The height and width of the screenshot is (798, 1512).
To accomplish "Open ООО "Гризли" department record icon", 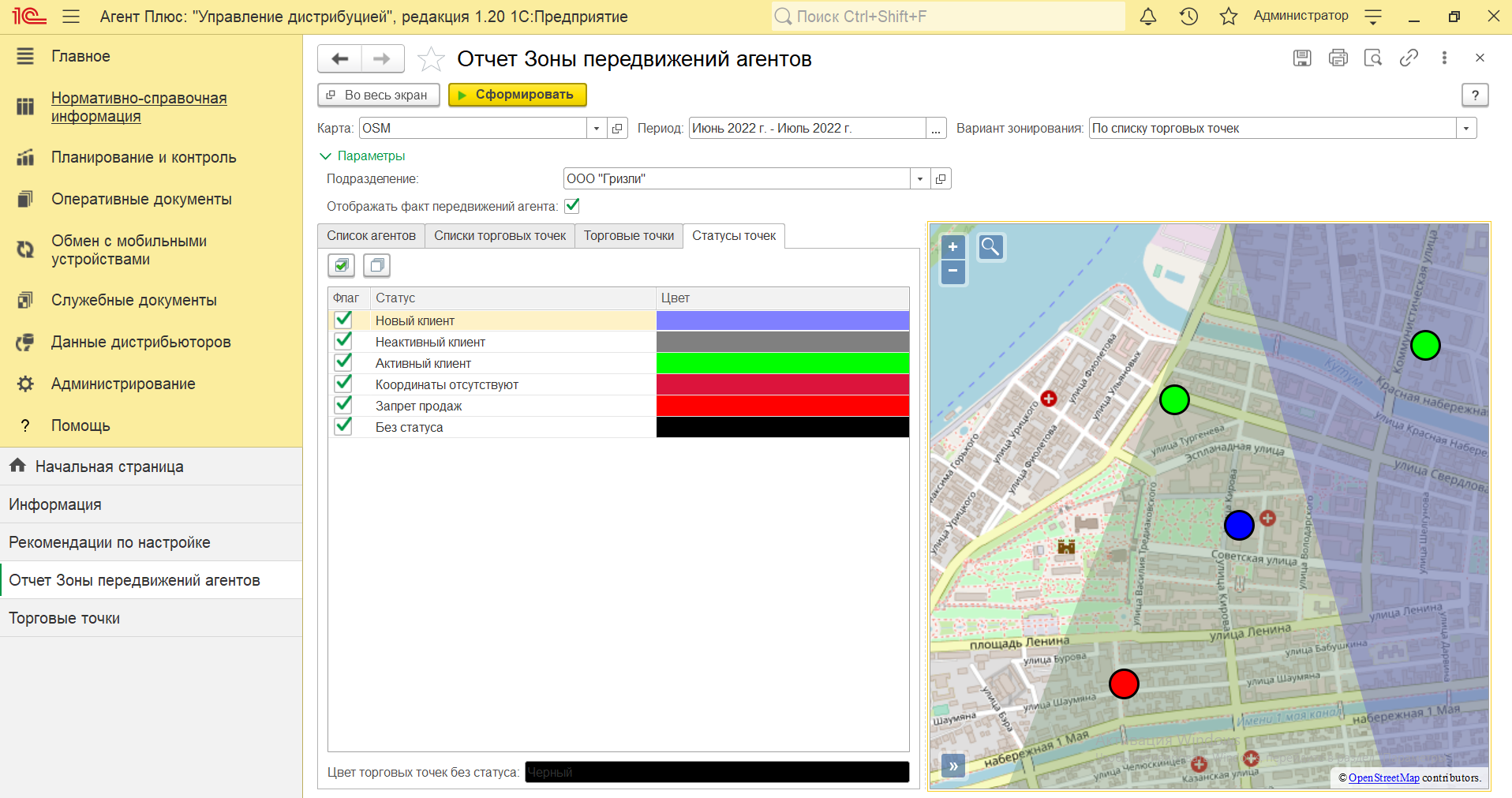I will click(x=941, y=178).
